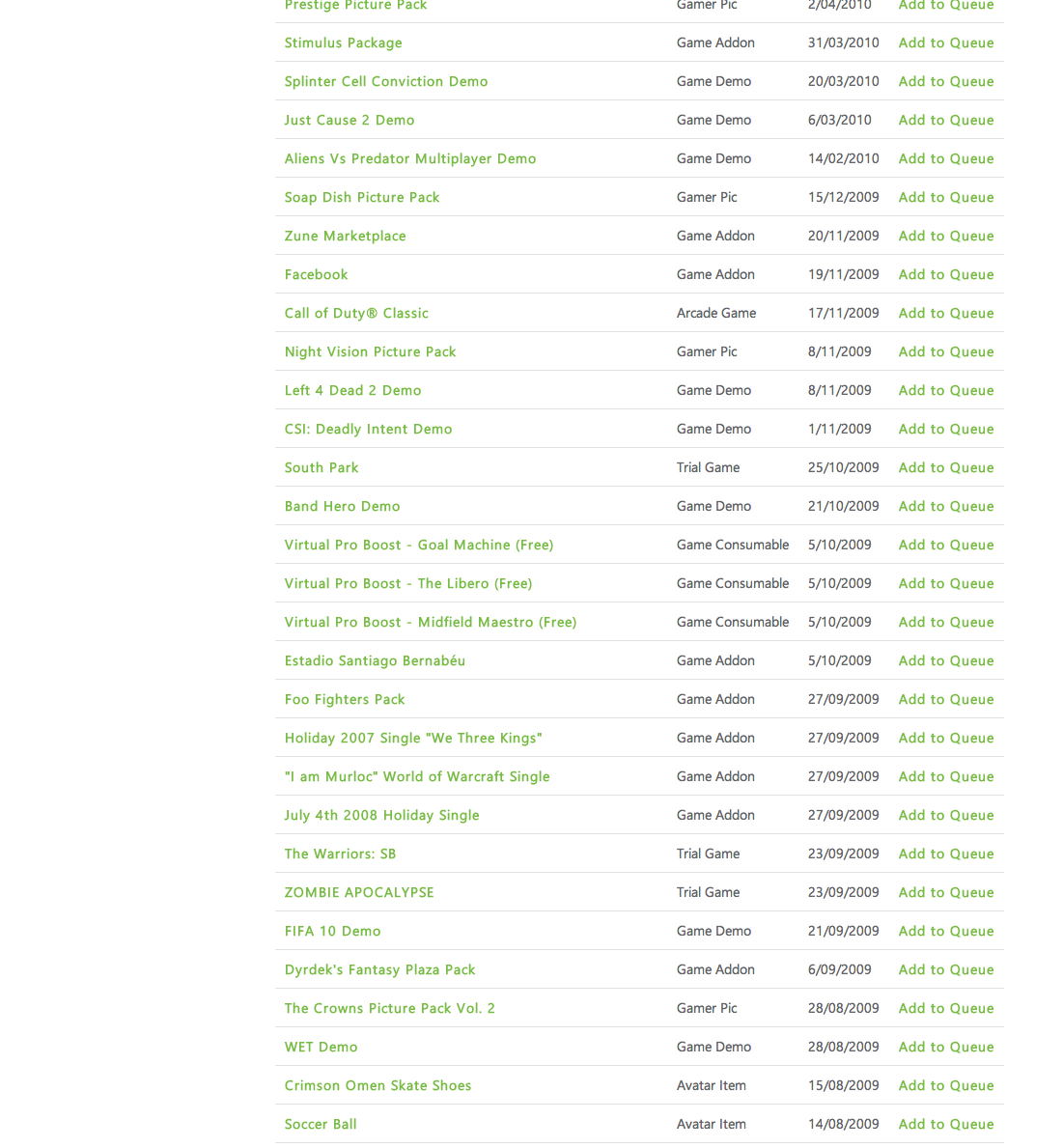Viewport: 1063px width, 1148px height.
Task: Add The Libero boost to queue
Action: point(946,583)
